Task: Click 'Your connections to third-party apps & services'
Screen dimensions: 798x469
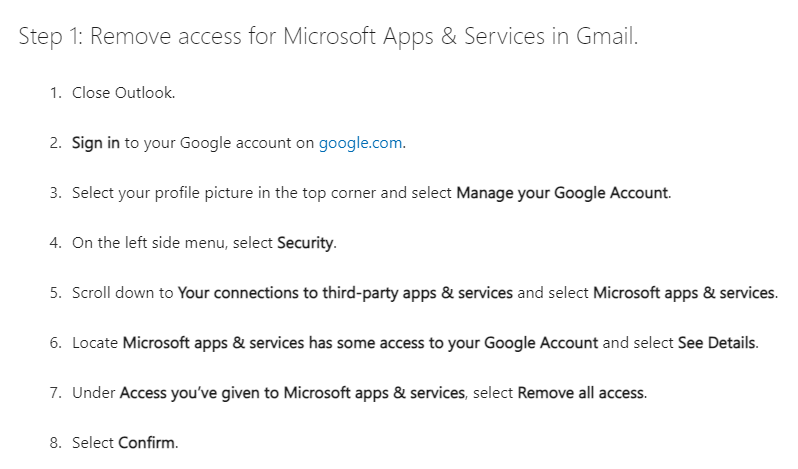Action: point(345,293)
